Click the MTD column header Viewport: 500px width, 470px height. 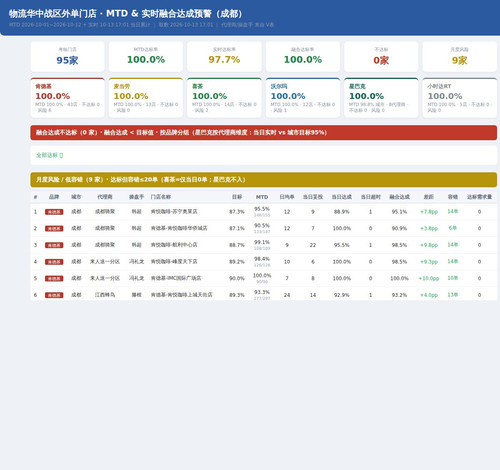pos(262,197)
